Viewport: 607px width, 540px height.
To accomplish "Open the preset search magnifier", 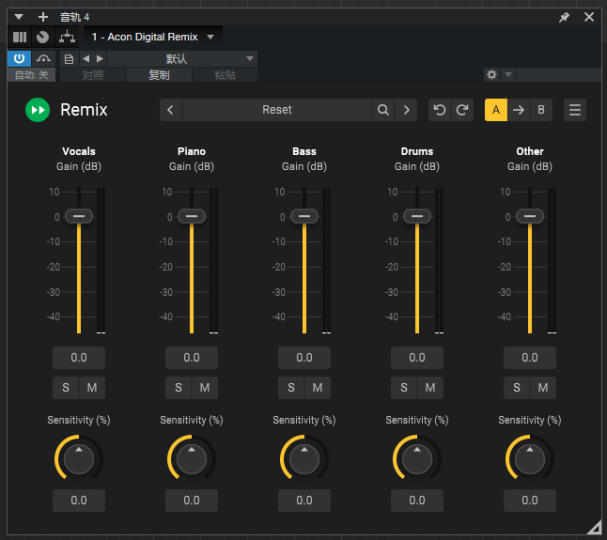I will click(x=383, y=110).
